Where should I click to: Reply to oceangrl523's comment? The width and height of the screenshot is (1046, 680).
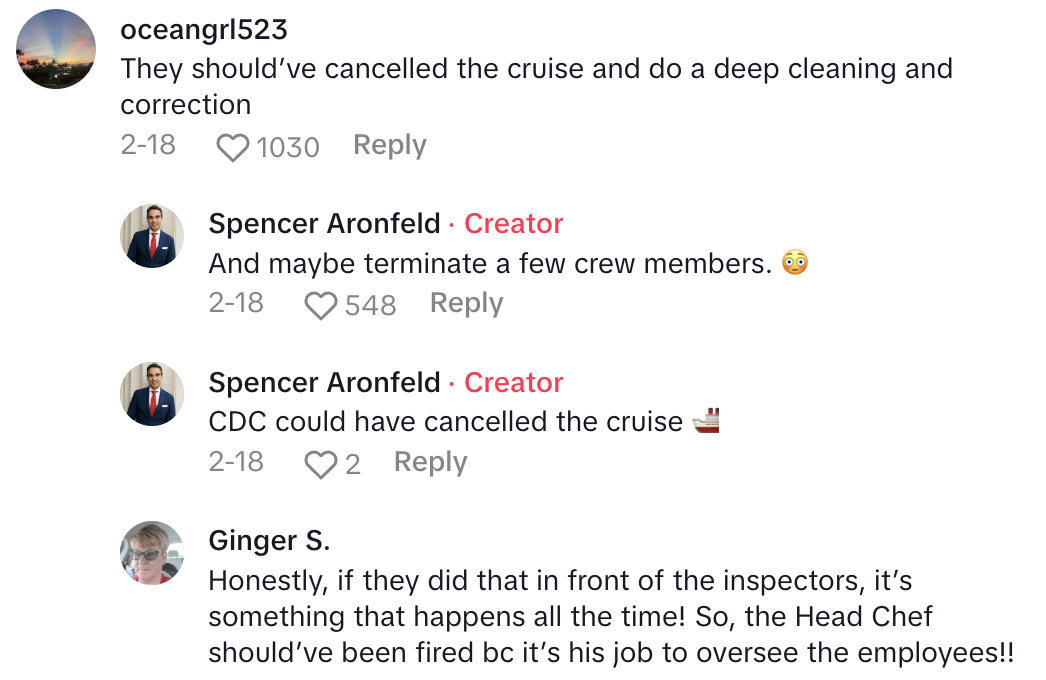coord(389,146)
